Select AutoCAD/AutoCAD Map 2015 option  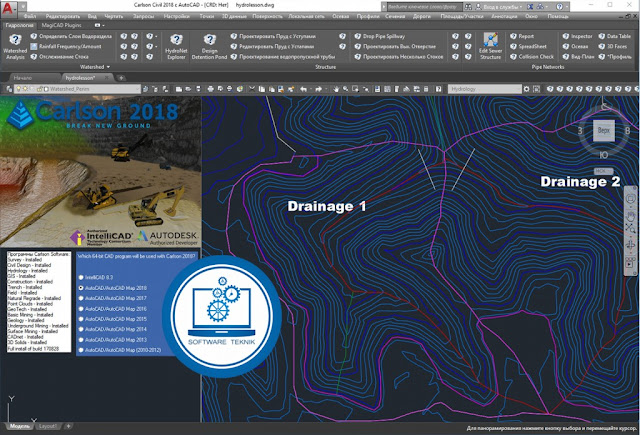click(x=81, y=319)
